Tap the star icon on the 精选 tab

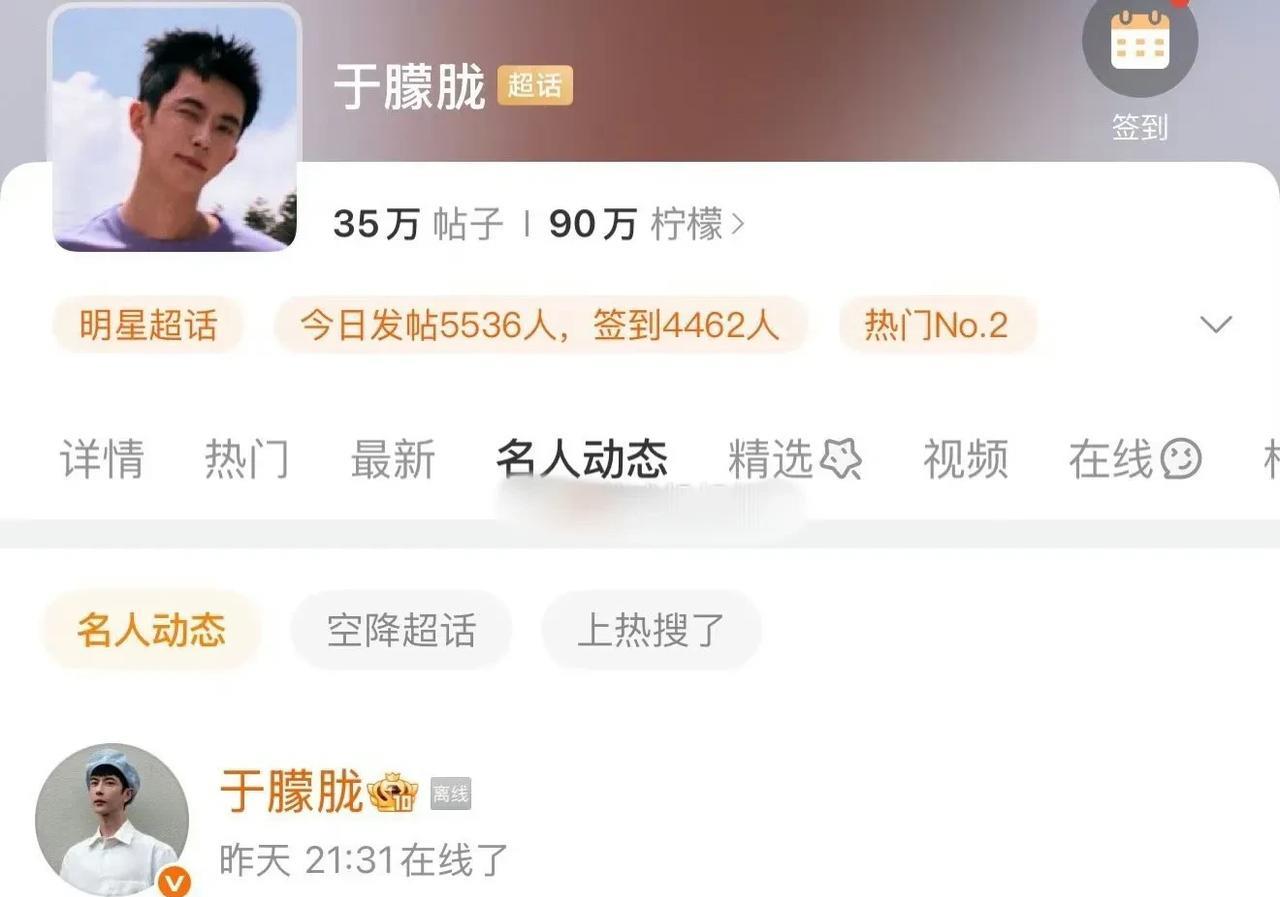[x=840, y=459]
